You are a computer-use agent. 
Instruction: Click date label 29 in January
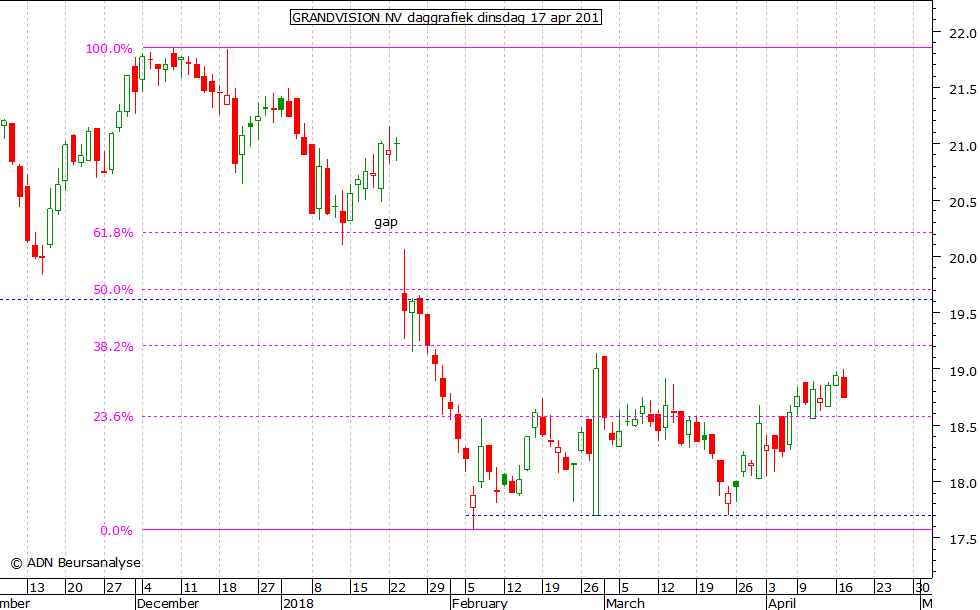coord(436,588)
